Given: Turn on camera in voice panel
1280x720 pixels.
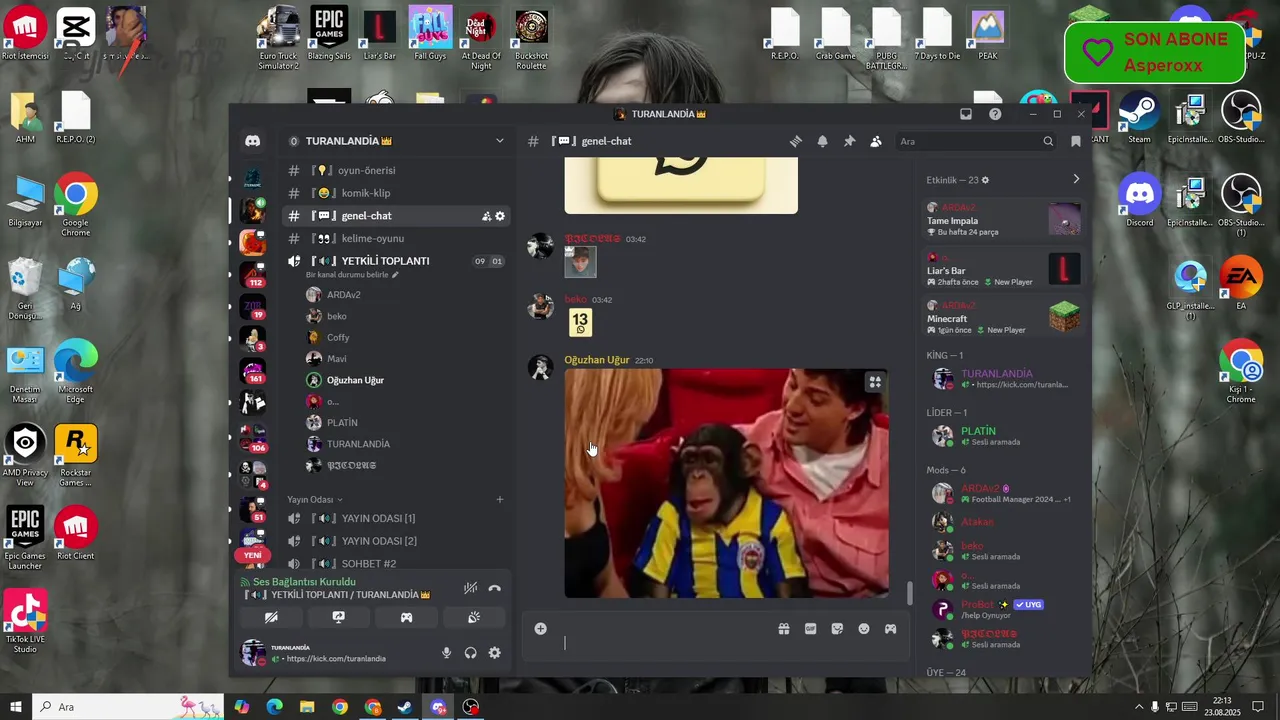Looking at the screenshot, I should [271, 617].
